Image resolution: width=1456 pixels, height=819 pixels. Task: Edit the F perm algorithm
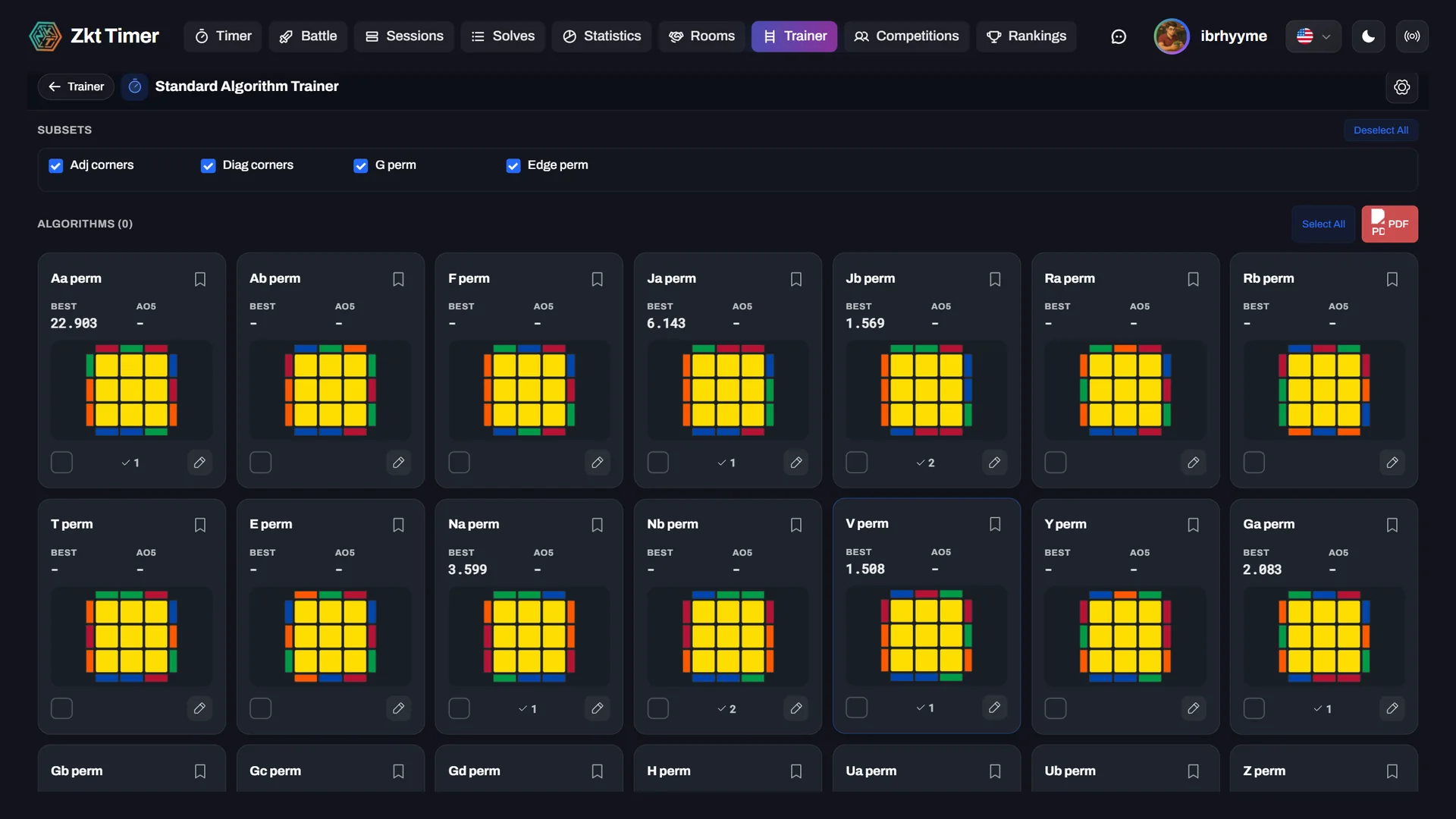point(598,463)
